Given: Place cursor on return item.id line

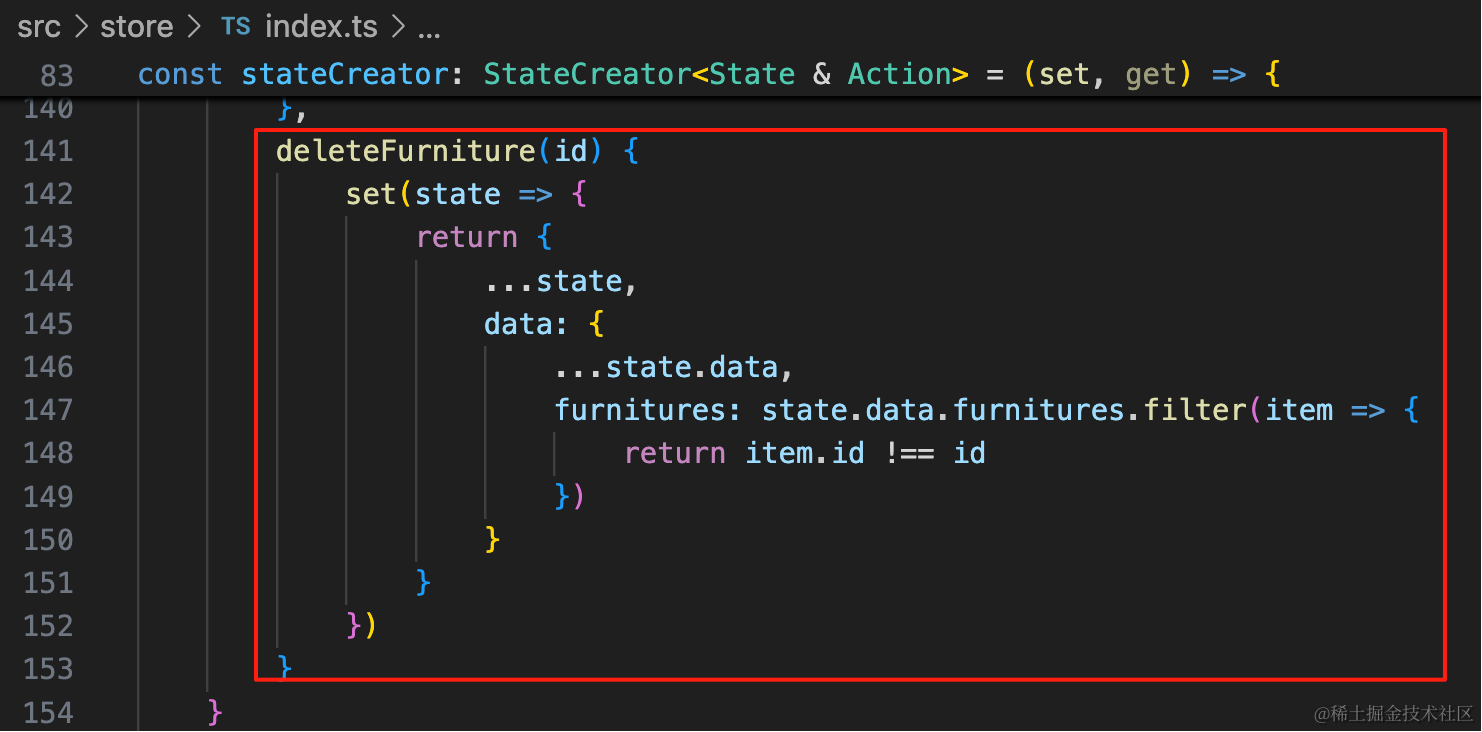Looking at the screenshot, I should point(805,453).
